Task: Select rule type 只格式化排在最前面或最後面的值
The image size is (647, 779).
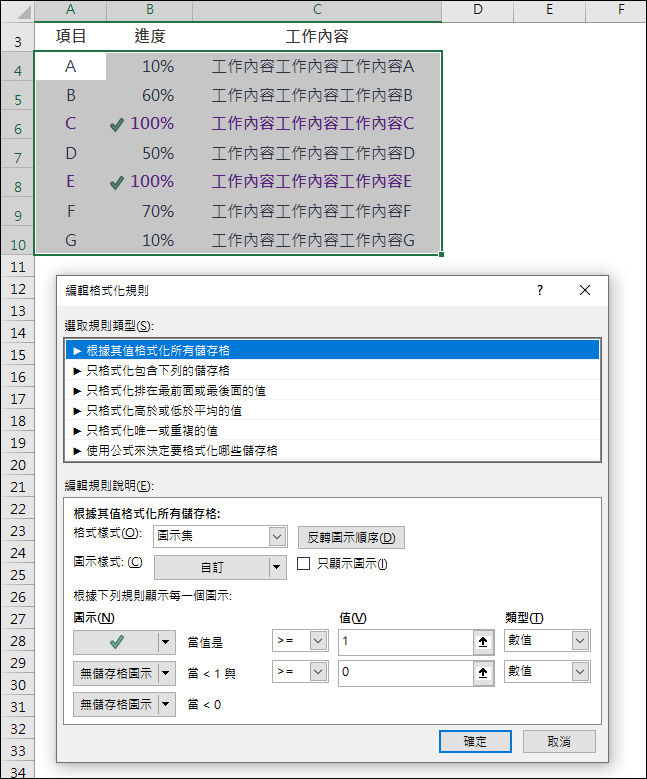Action: 332,390
